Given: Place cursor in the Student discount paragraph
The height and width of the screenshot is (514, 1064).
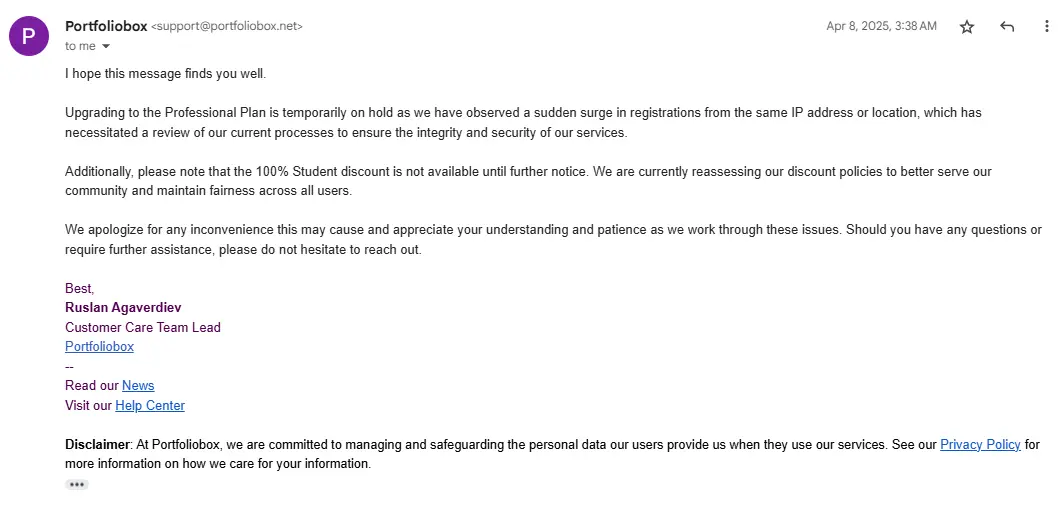Looking at the screenshot, I should pyautogui.click(x=529, y=181).
